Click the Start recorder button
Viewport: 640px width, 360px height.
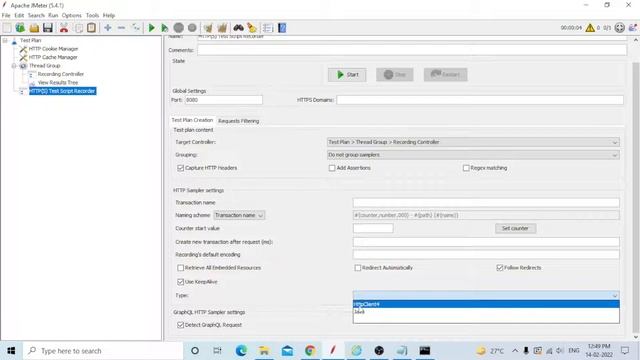click(347, 75)
